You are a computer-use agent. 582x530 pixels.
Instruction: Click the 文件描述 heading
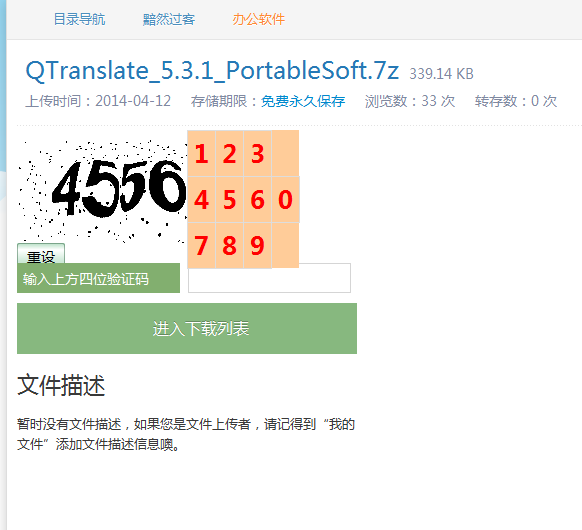tap(61, 385)
